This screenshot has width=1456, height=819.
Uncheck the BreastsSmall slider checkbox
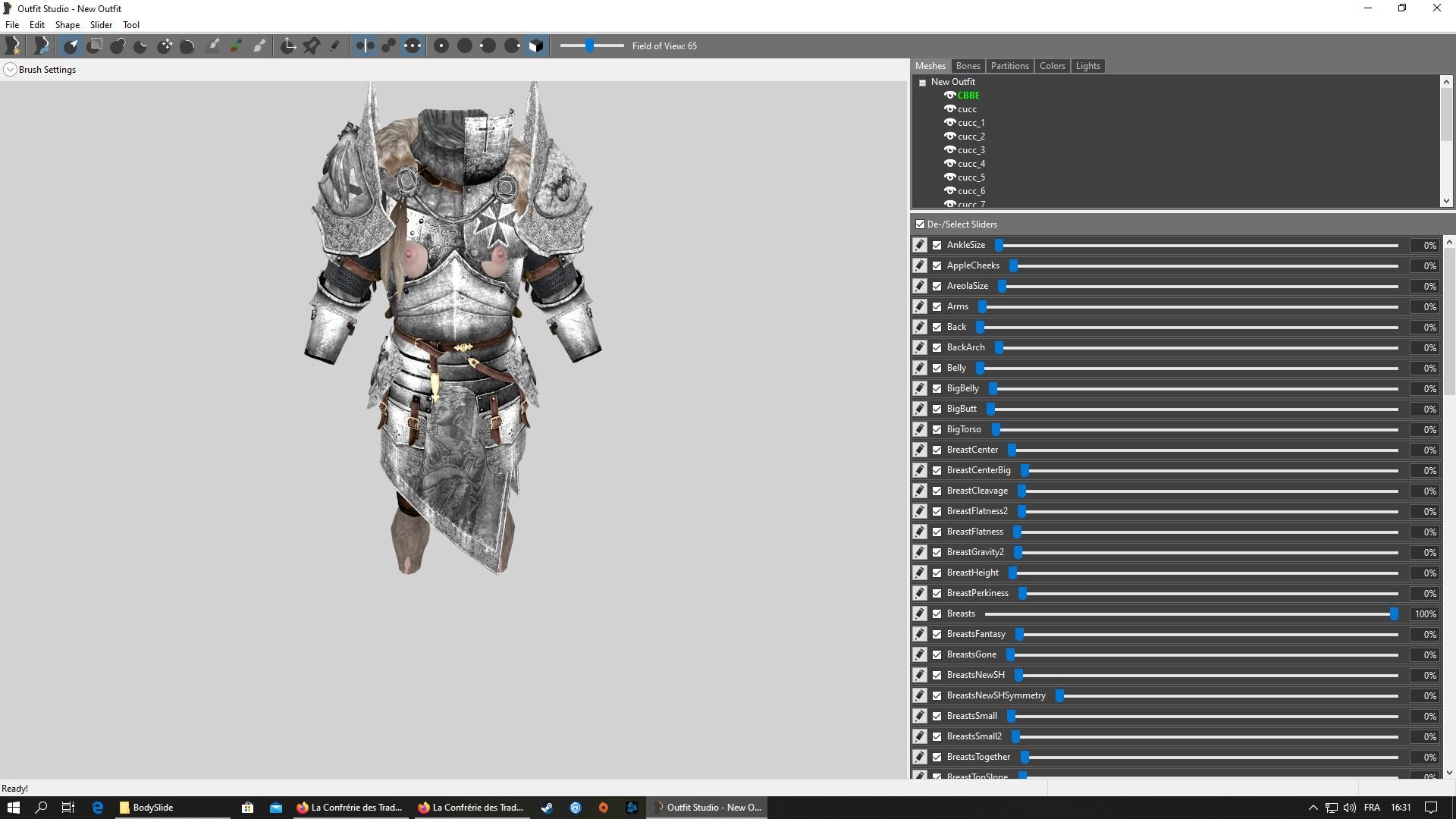(x=937, y=716)
